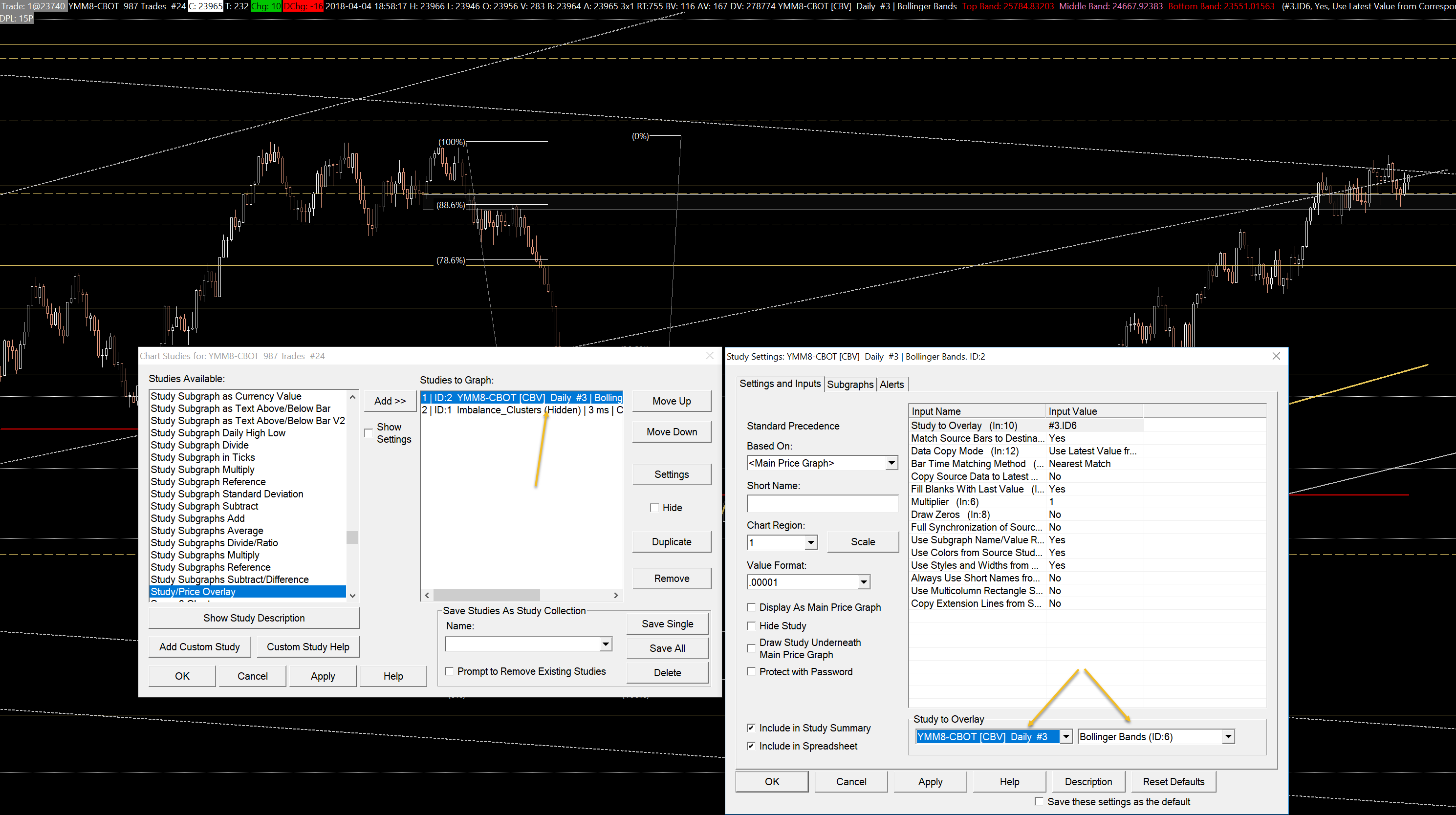Close the Chart Studies dialog
The image size is (1456, 815).
pyautogui.click(x=710, y=356)
